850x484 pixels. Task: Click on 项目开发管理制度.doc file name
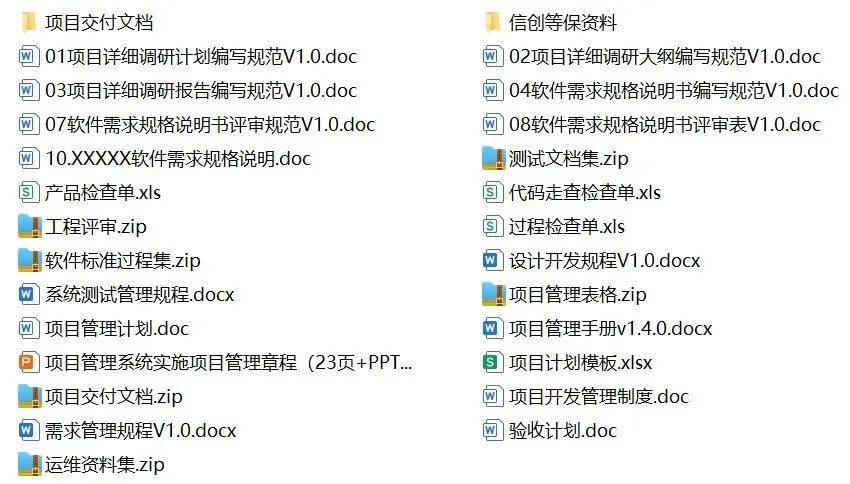(x=598, y=397)
